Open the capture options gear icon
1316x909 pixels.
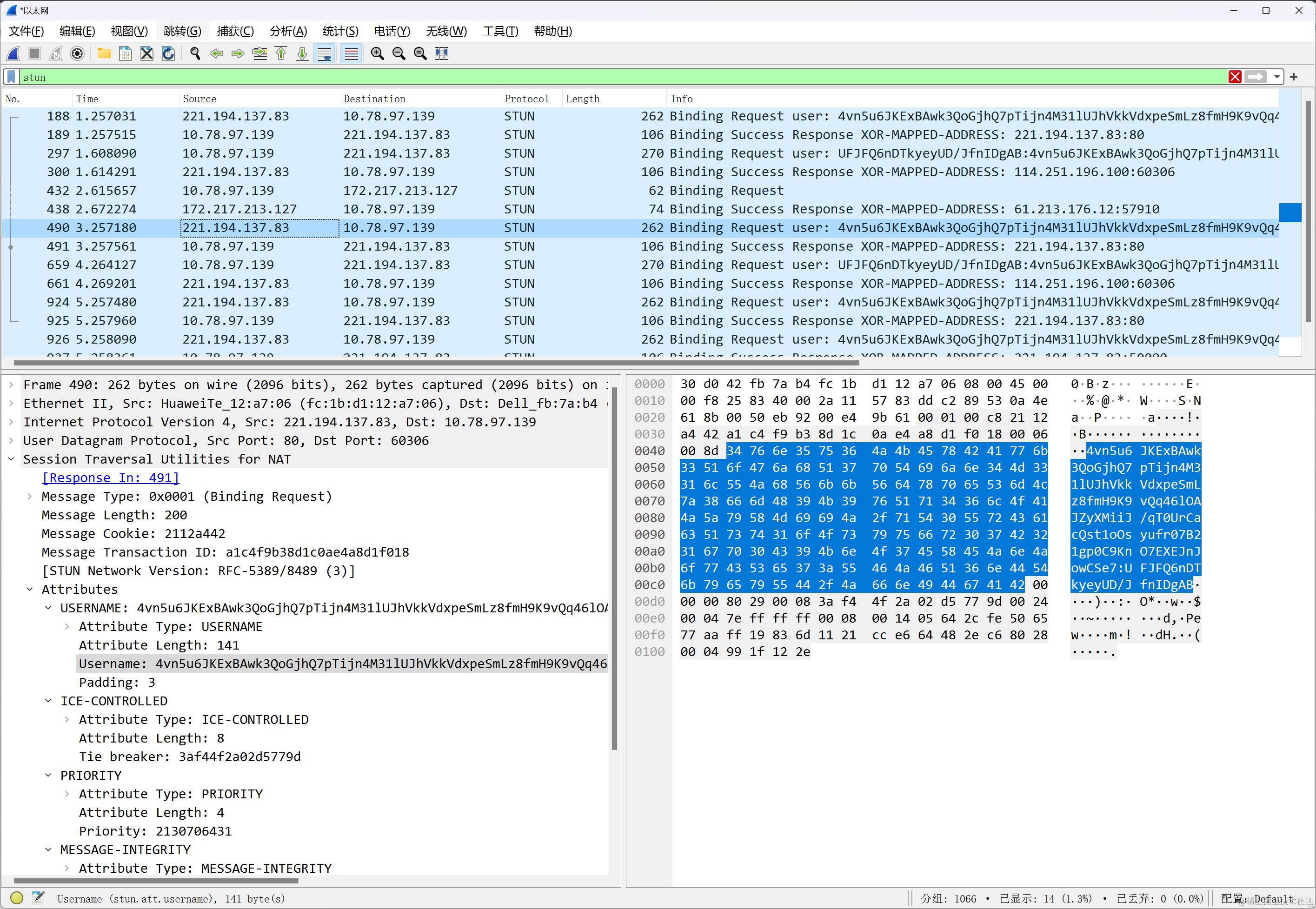77,53
